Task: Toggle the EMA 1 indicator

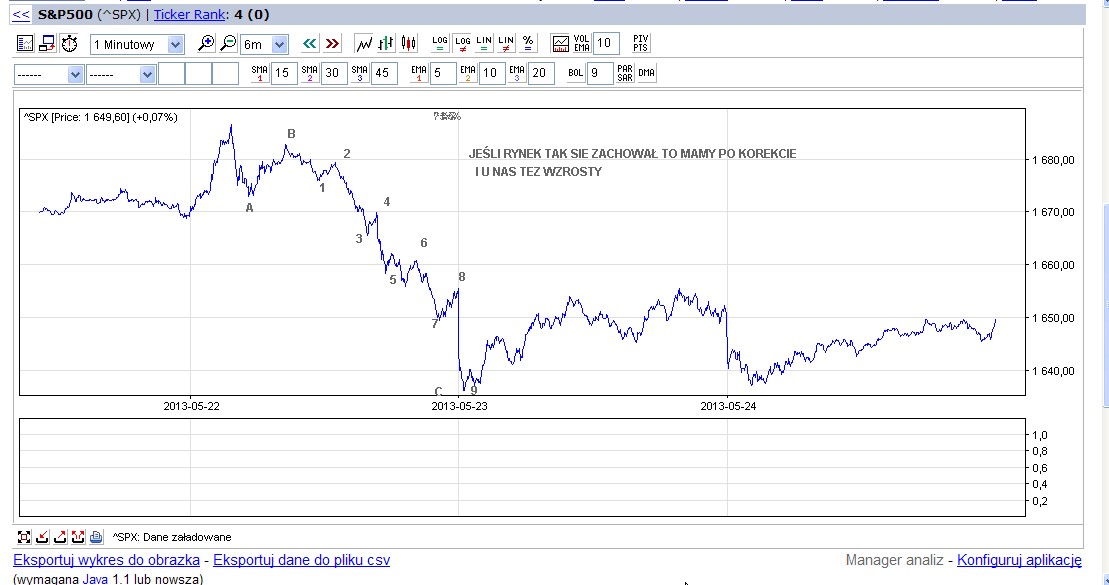Action: click(x=419, y=73)
